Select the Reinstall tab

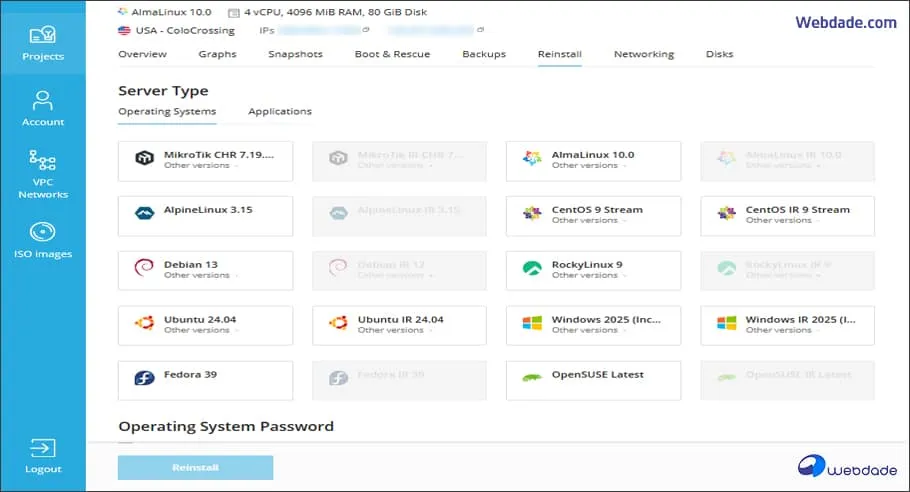point(559,54)
